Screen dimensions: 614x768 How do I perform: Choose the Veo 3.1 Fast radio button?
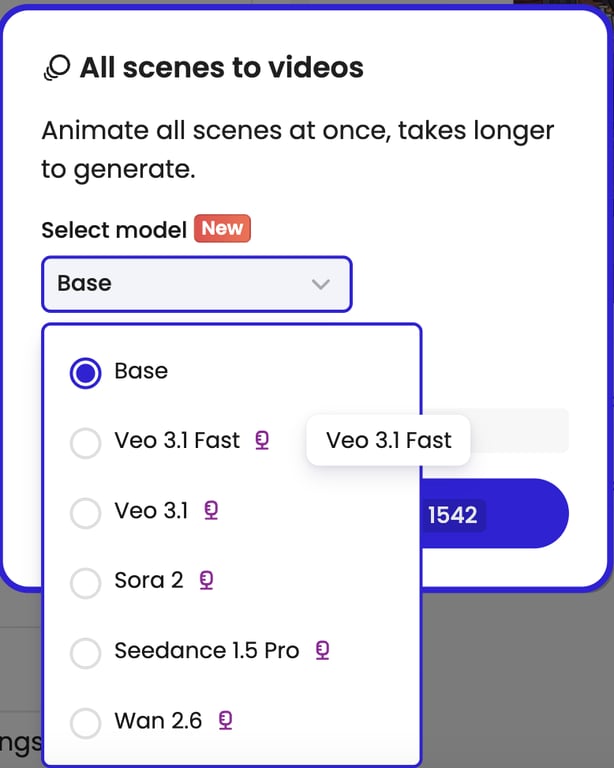(x=85, y=442)
